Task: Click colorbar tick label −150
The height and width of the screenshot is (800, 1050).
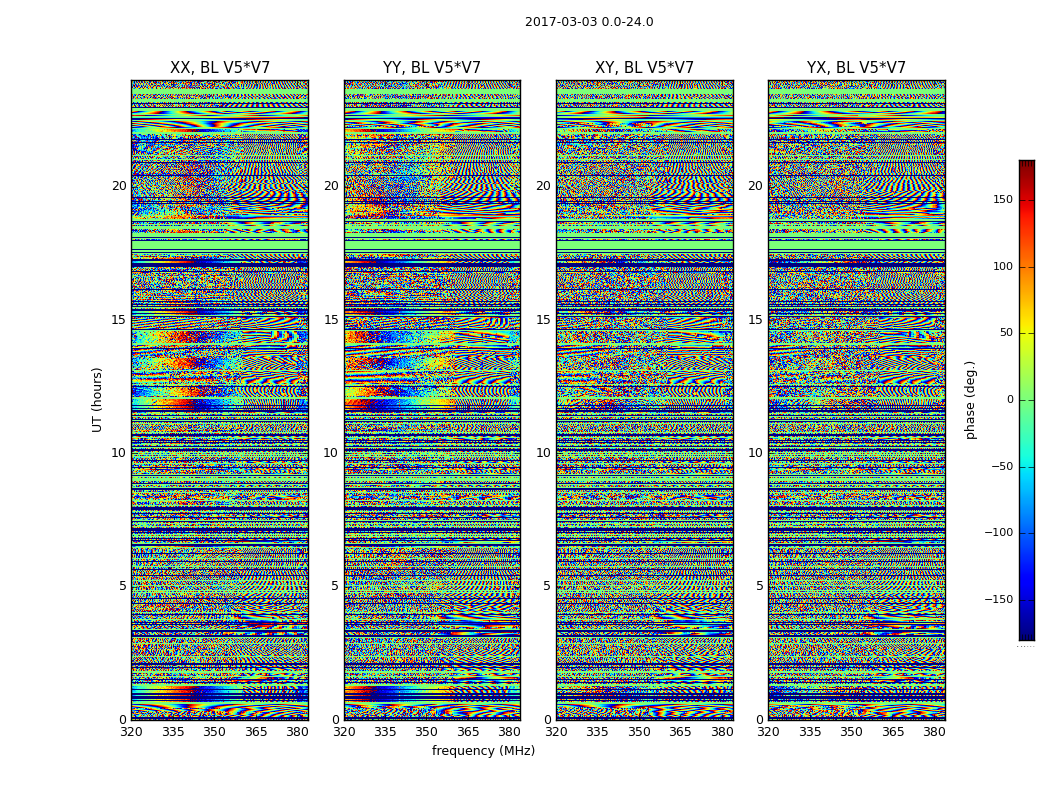Action: pos(998,600)
